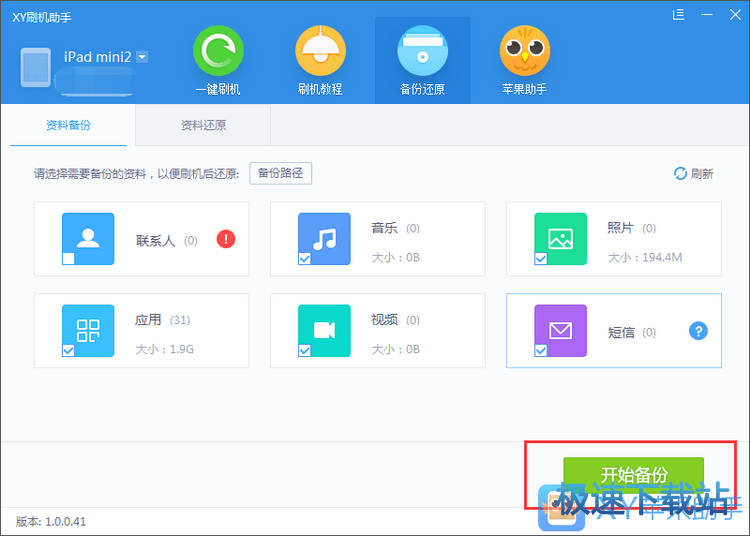Uncheck the 音乐 music checkbox
The width and height of the screenshot is (750, 536).
(x=304, y=259)
